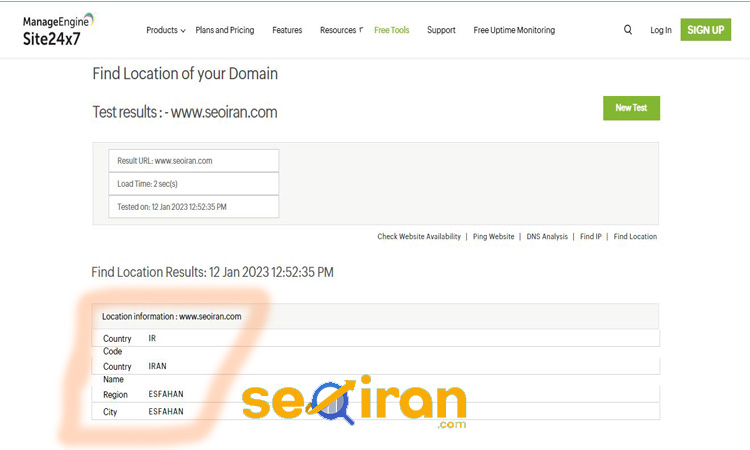The image size is (750, 450).
Task: Open the Find IP tool link
Action: [x=591, y=236]
